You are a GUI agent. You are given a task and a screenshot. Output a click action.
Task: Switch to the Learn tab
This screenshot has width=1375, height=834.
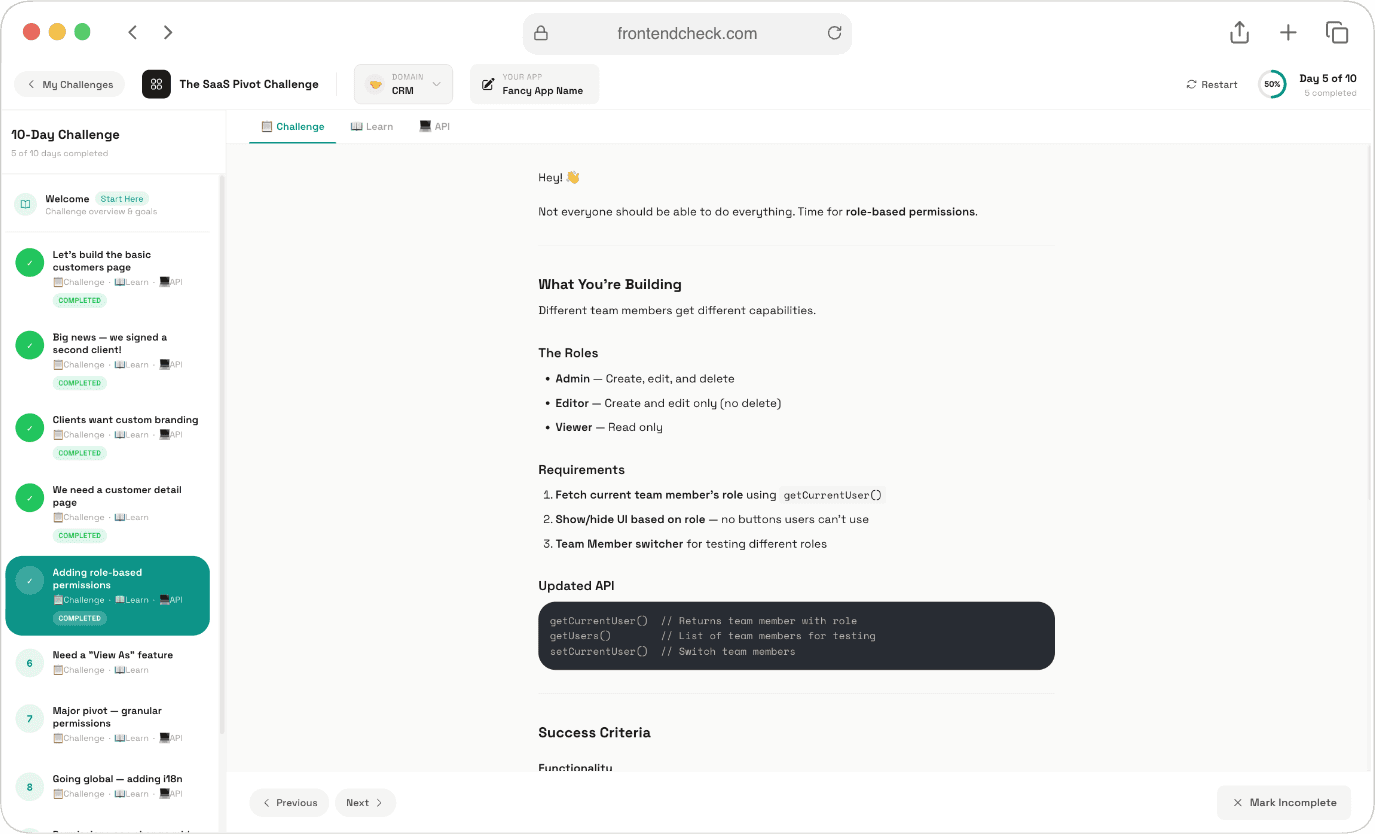tap(372, 126)
